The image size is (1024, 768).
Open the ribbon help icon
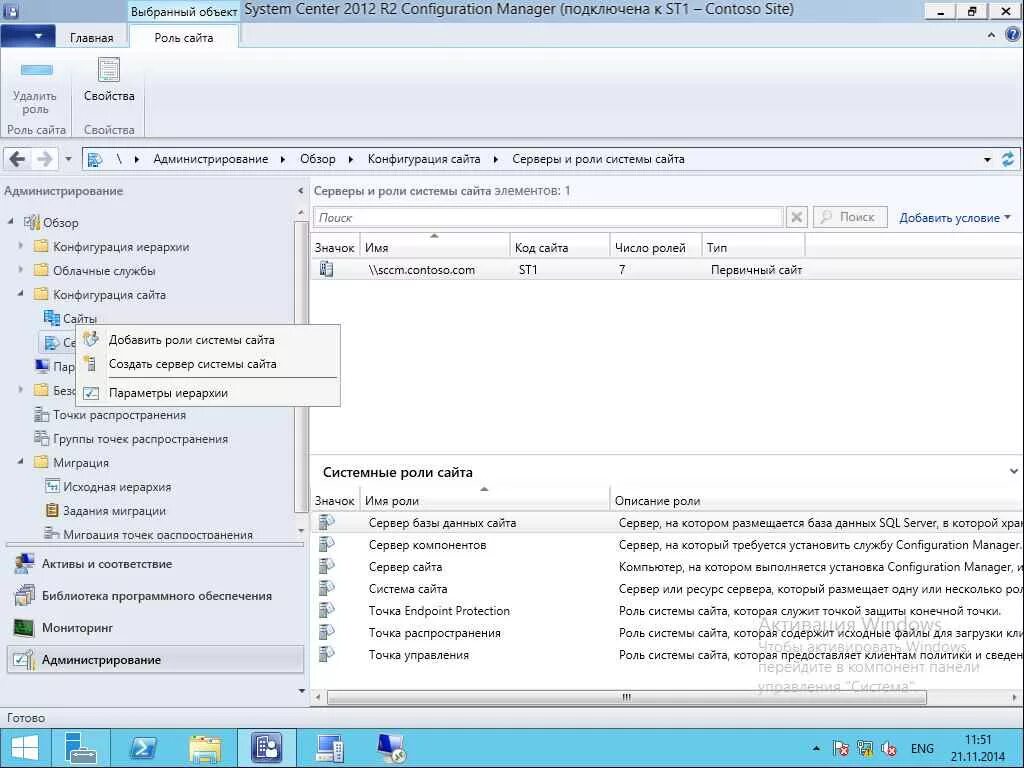(x=1012, y=35)
